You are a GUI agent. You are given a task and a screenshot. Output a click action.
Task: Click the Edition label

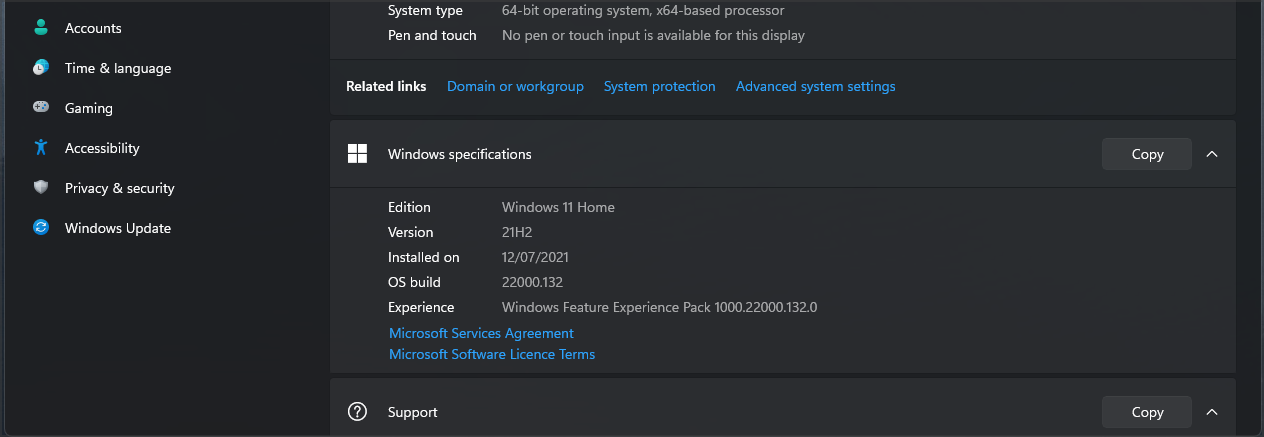point(409,207)
